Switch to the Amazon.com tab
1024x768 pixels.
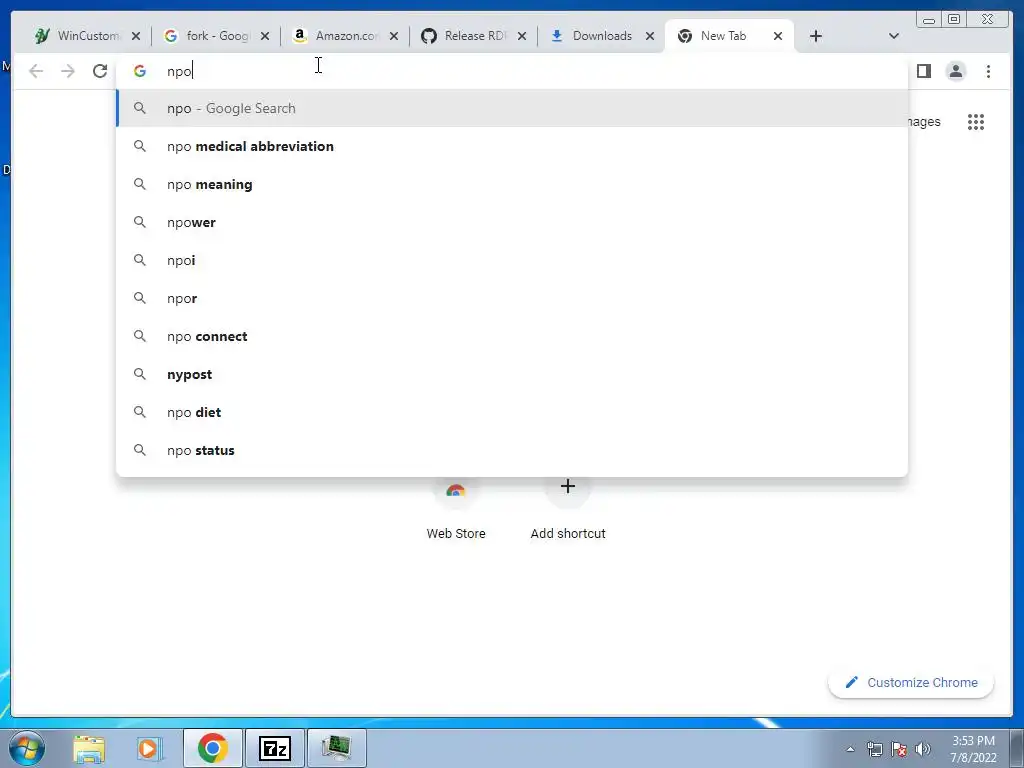coord(336,36)
